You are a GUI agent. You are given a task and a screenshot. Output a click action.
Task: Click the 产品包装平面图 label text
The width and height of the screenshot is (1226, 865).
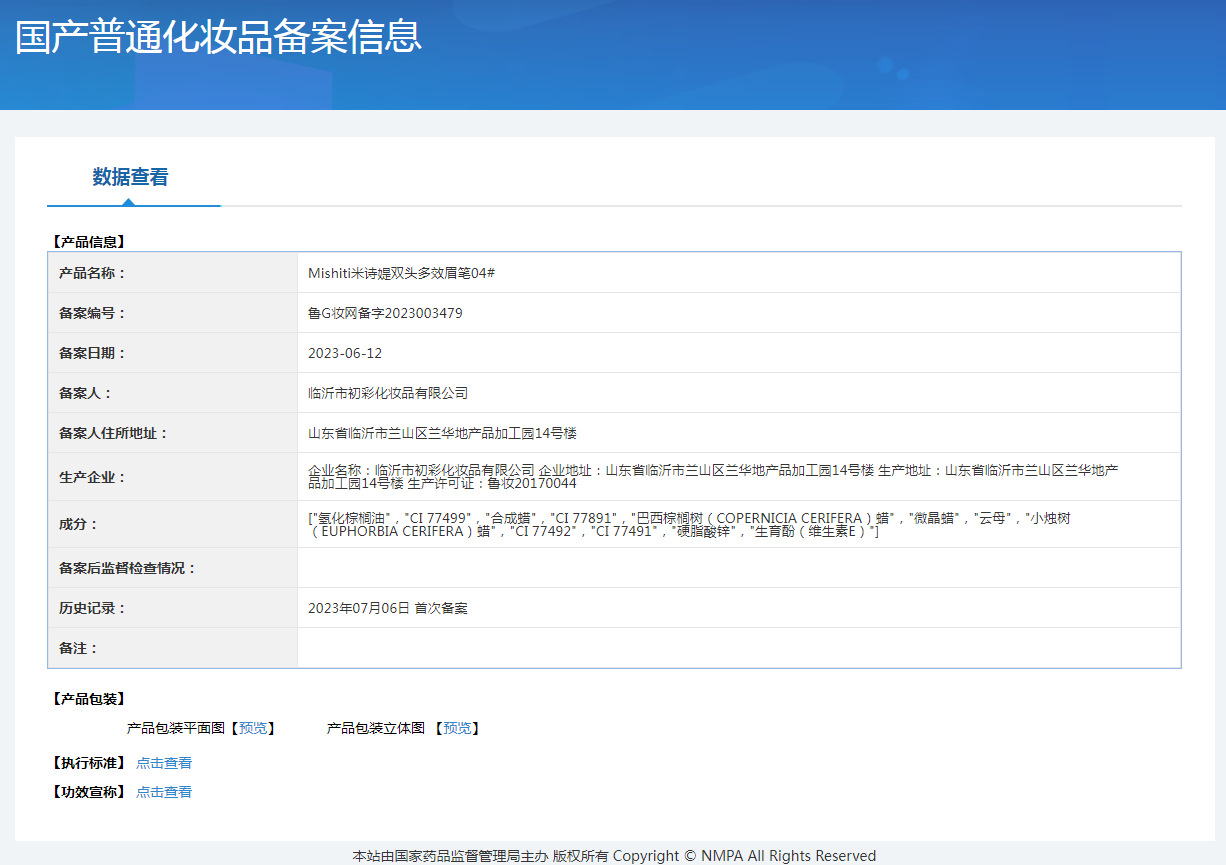[x=176, y=728]
